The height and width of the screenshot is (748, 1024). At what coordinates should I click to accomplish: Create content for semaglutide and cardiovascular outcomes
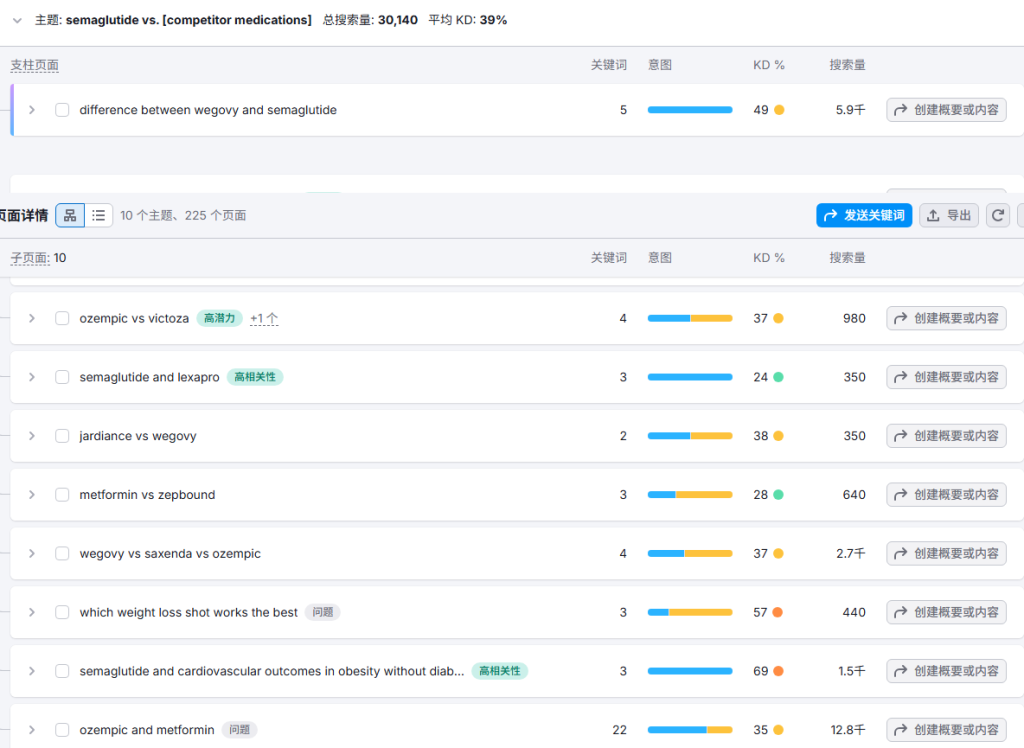(x=946, y=671)
